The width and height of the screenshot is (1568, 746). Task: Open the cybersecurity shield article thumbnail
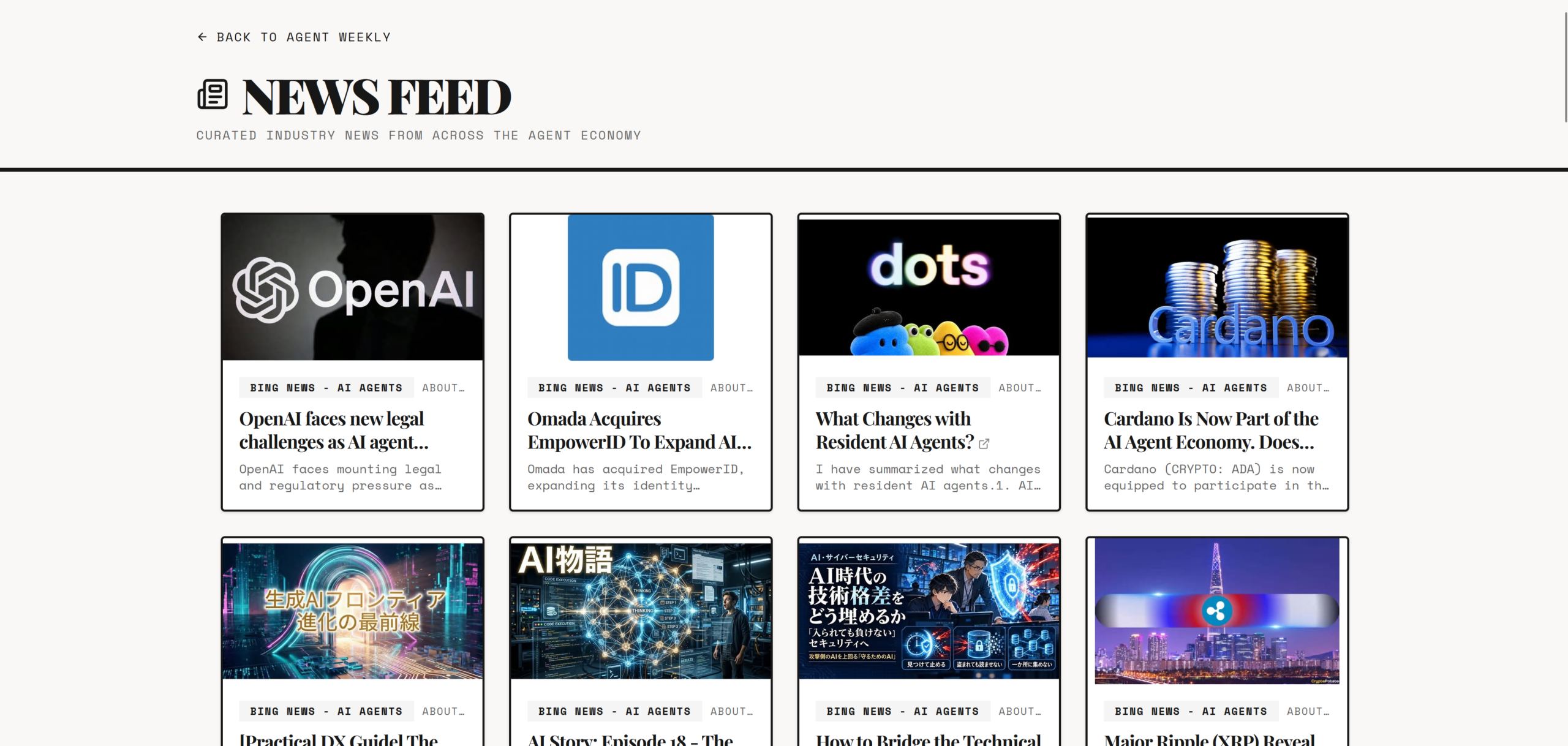click(x=929, y=611)
